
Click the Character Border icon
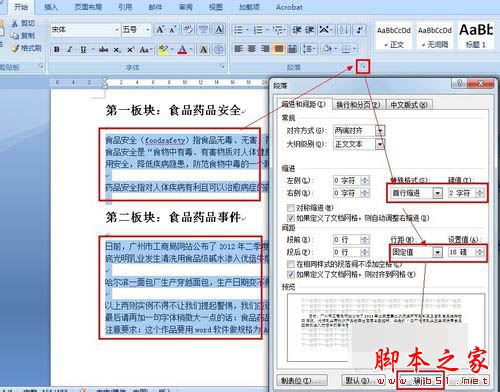(x=219, y=30)
